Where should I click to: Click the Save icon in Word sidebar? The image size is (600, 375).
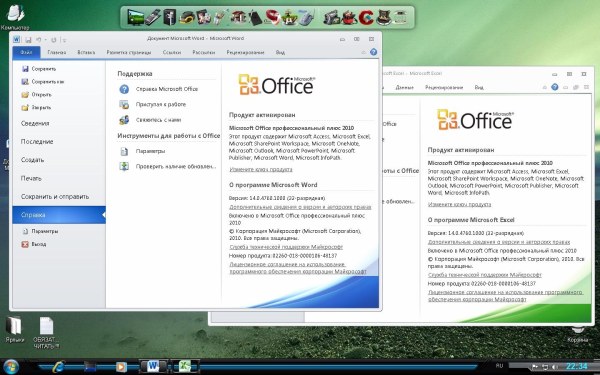point(25,69)
